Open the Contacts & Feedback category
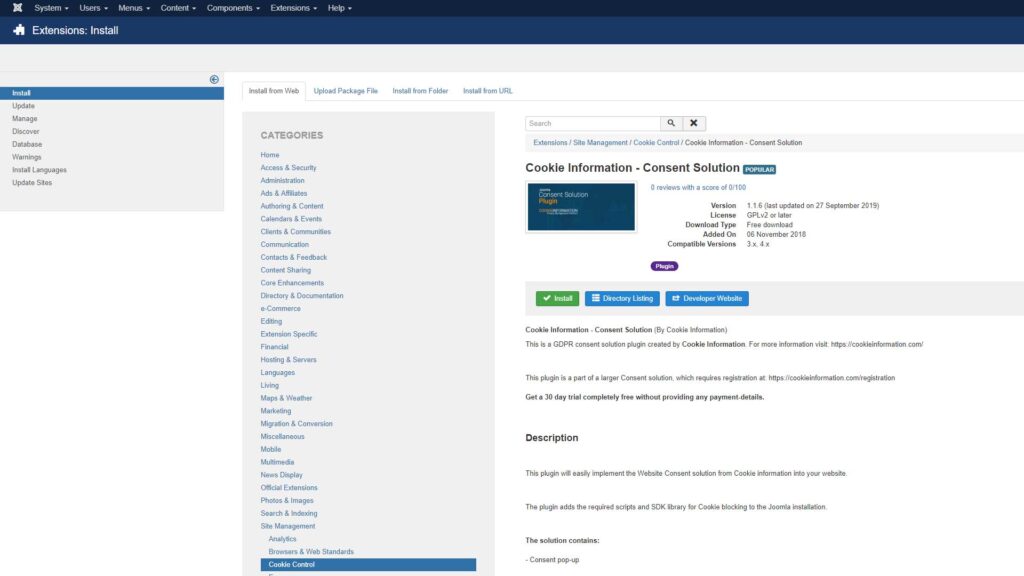Image resolution: width=1024 pixels, height=576 pixels. pos(293,257)
